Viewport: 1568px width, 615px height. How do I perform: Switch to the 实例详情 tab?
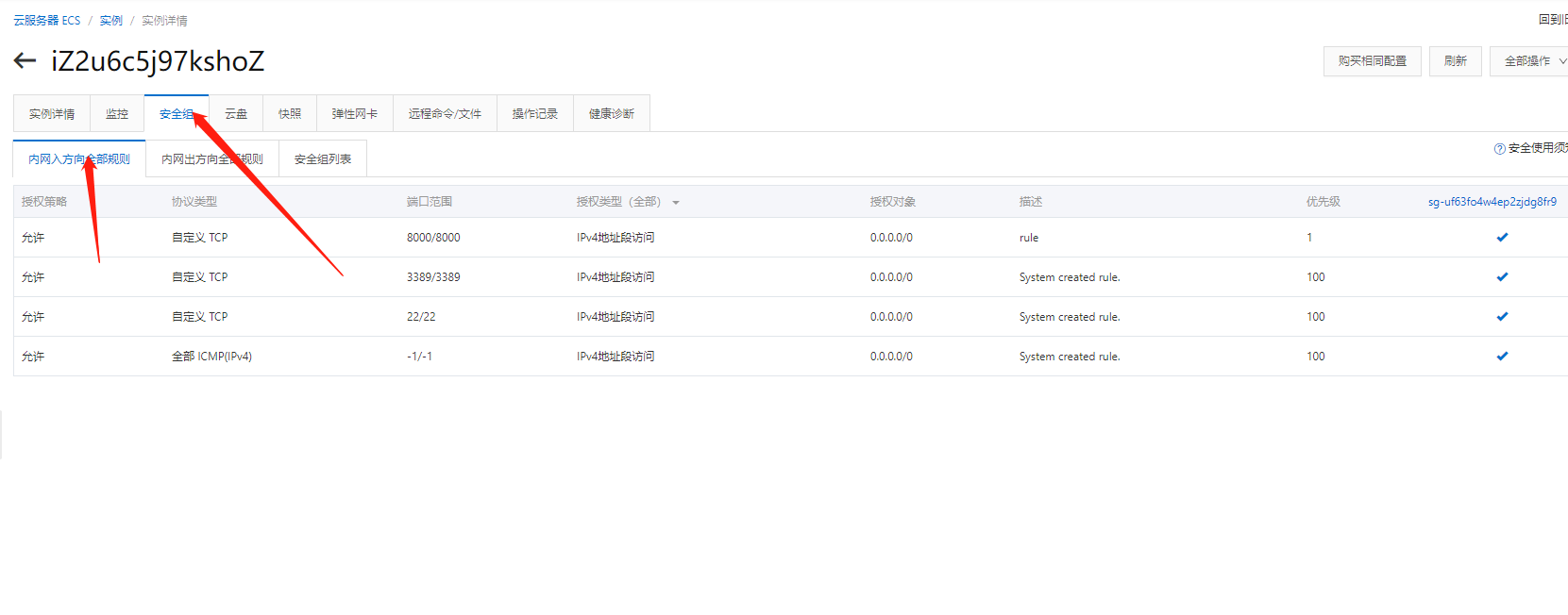(52, 114)
